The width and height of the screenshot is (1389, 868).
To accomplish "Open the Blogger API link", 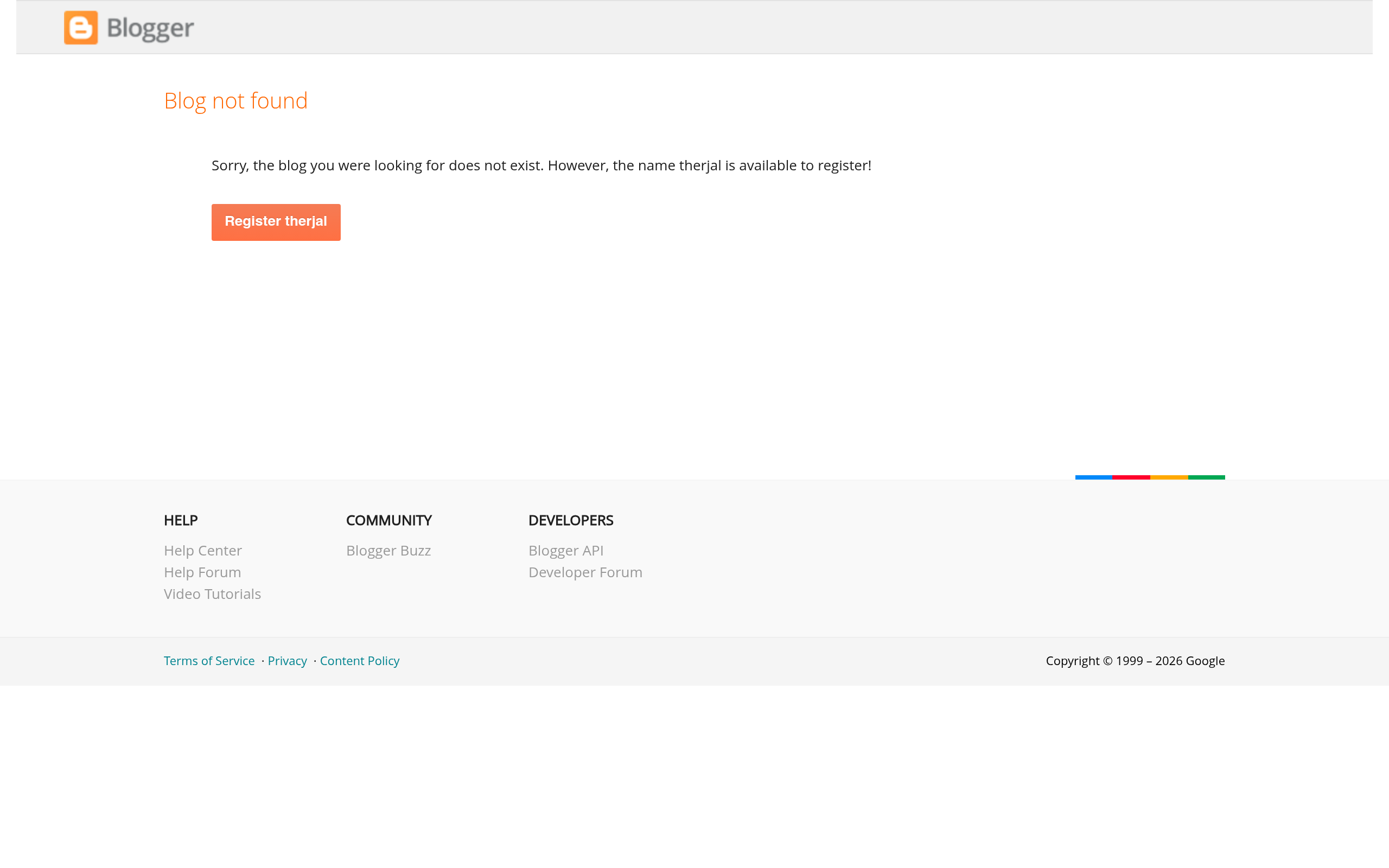I will (x=566, y=551).
